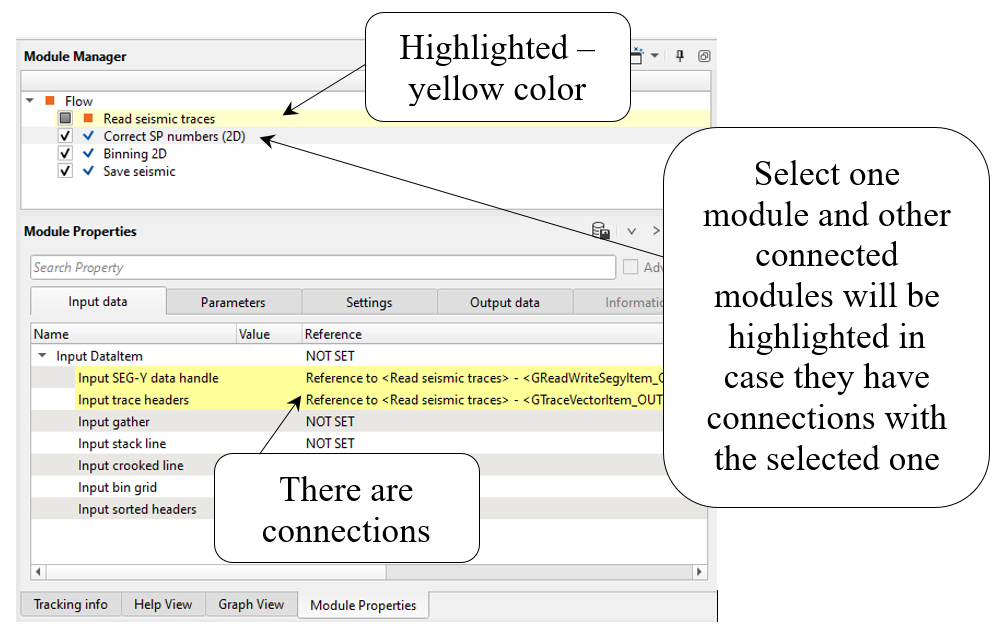Switch to the Parameters tab
This screenshot has height=635, width=999.
pos(233,302)
